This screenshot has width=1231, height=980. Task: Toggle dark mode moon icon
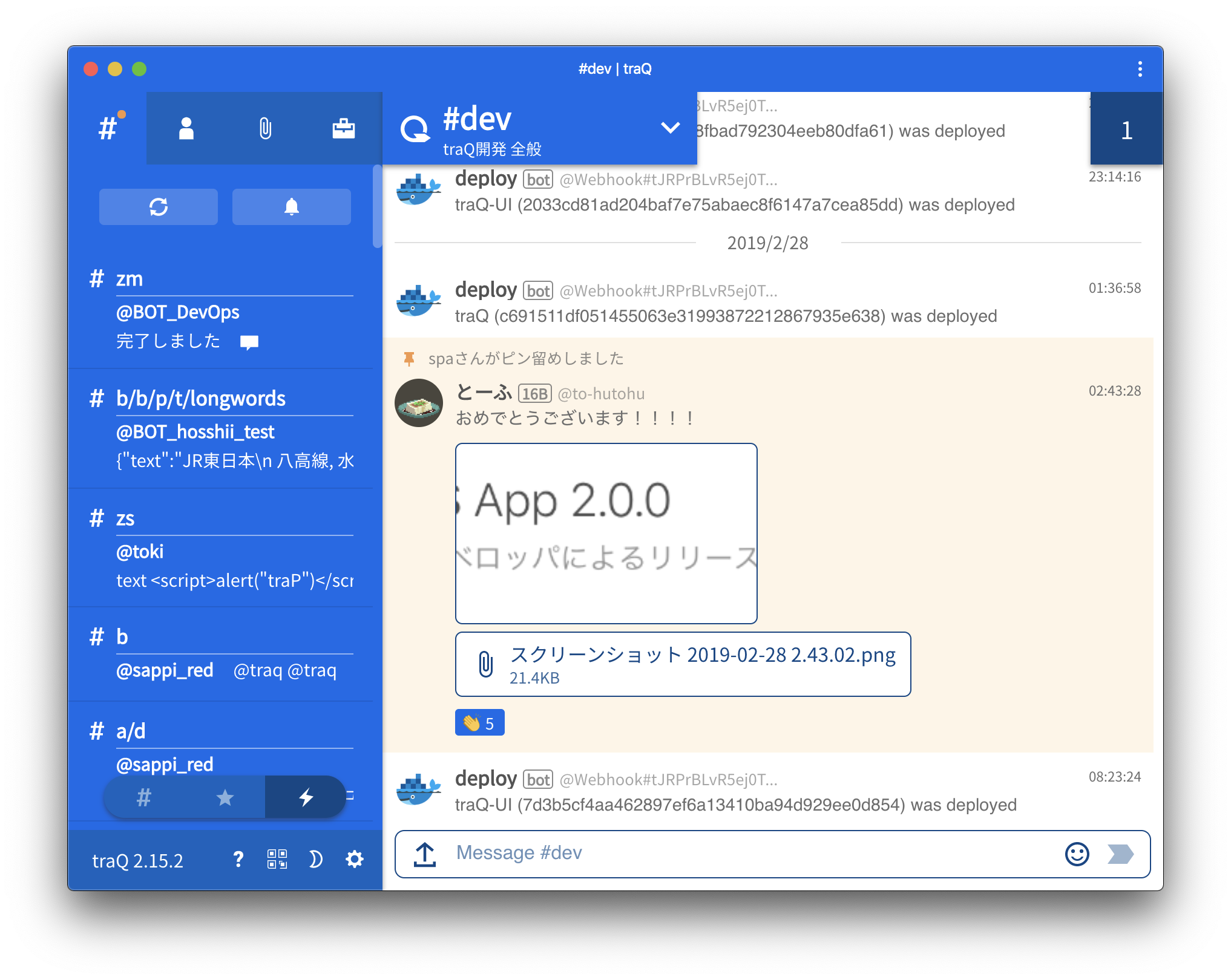click(x=315, y=859)
